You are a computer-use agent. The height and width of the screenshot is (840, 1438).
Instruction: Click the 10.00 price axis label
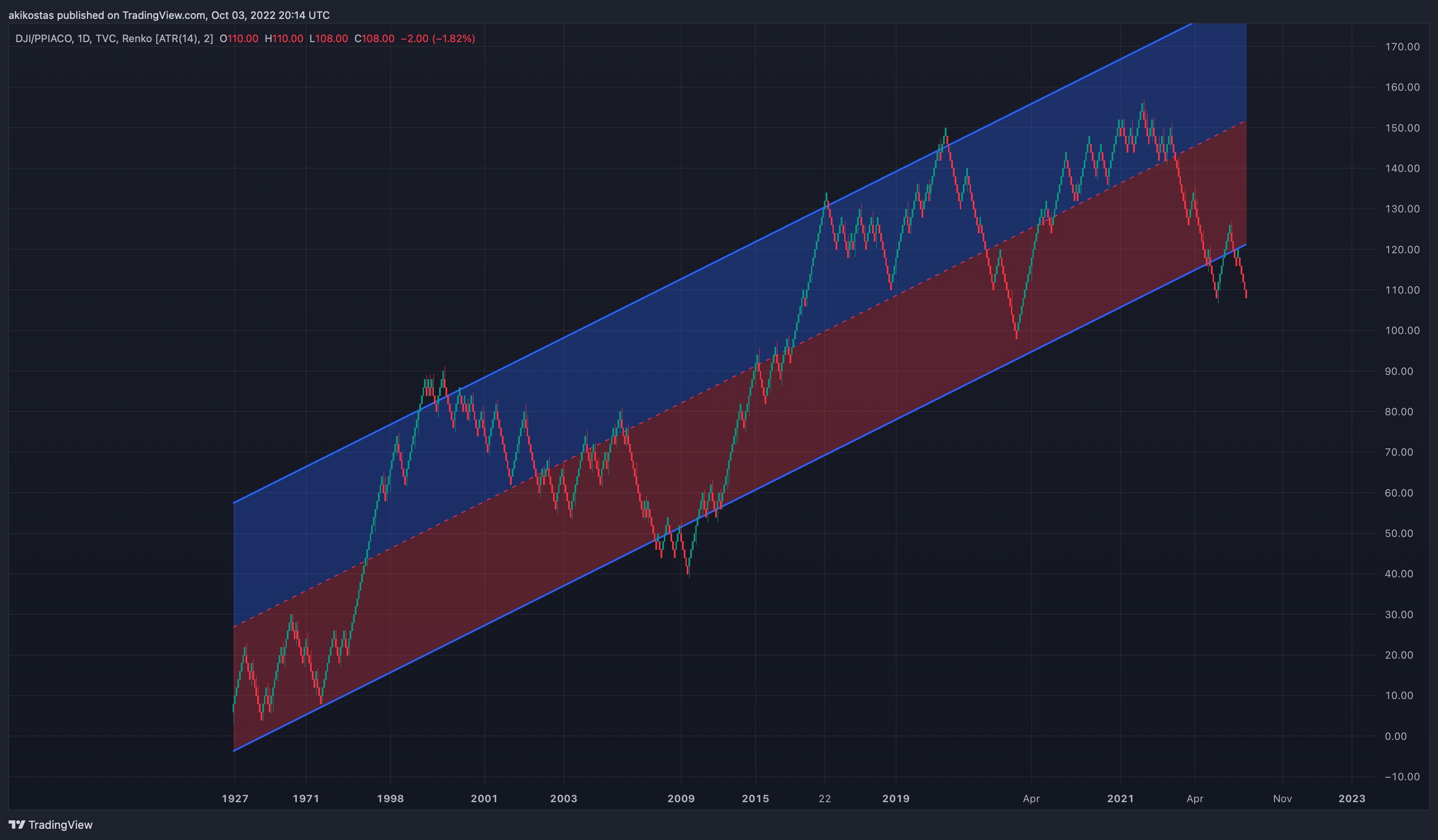point(1398,696)
